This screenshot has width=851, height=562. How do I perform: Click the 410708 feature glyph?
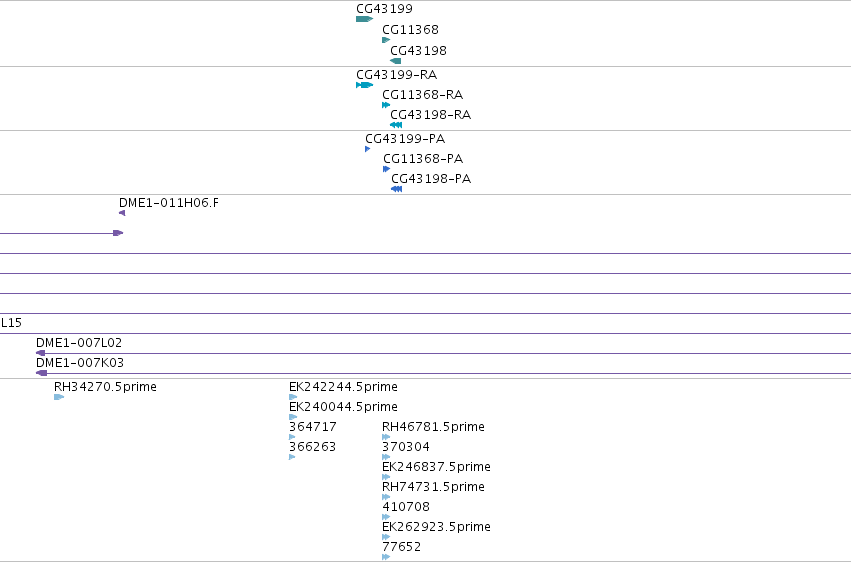[386, 518]
